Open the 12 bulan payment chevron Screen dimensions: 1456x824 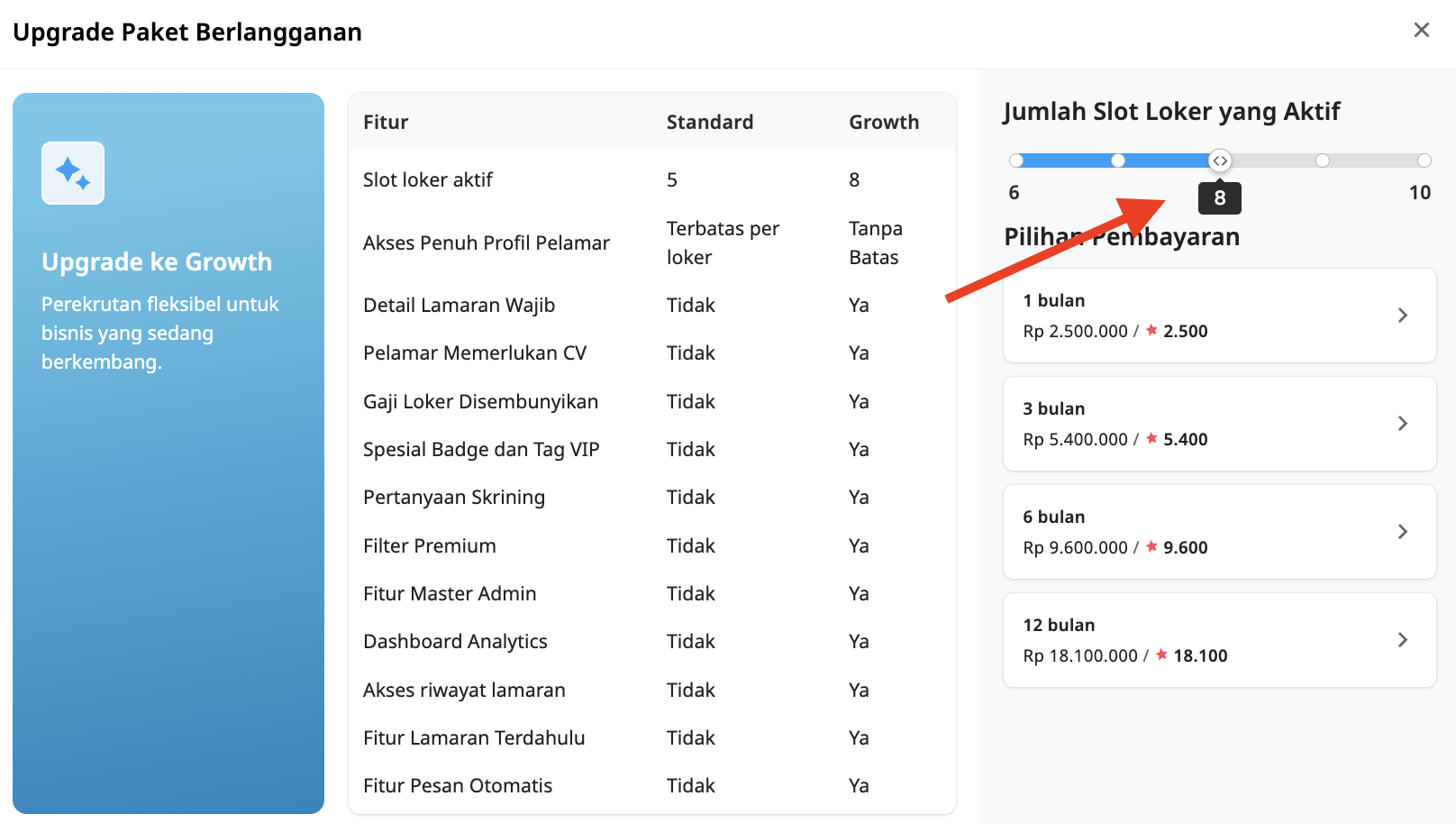point(1402,640)
